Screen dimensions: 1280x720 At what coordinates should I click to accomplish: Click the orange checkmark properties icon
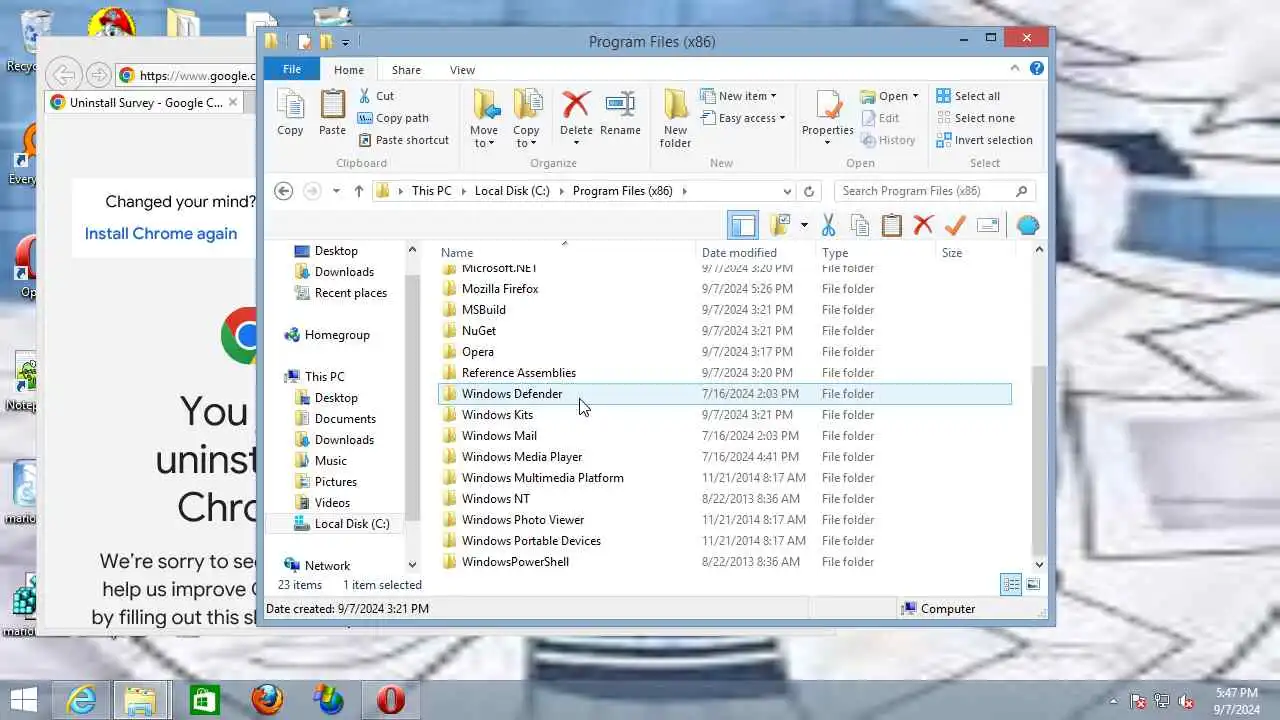tap(955, 225)
